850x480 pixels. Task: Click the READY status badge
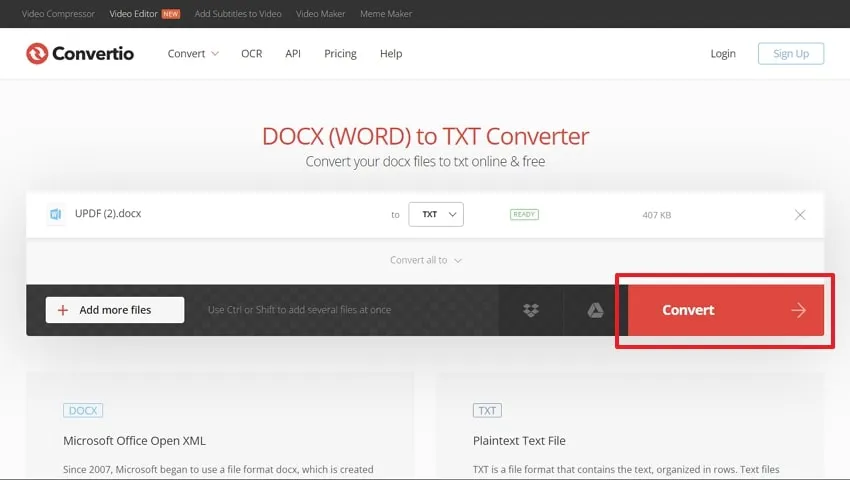point(524,214)
